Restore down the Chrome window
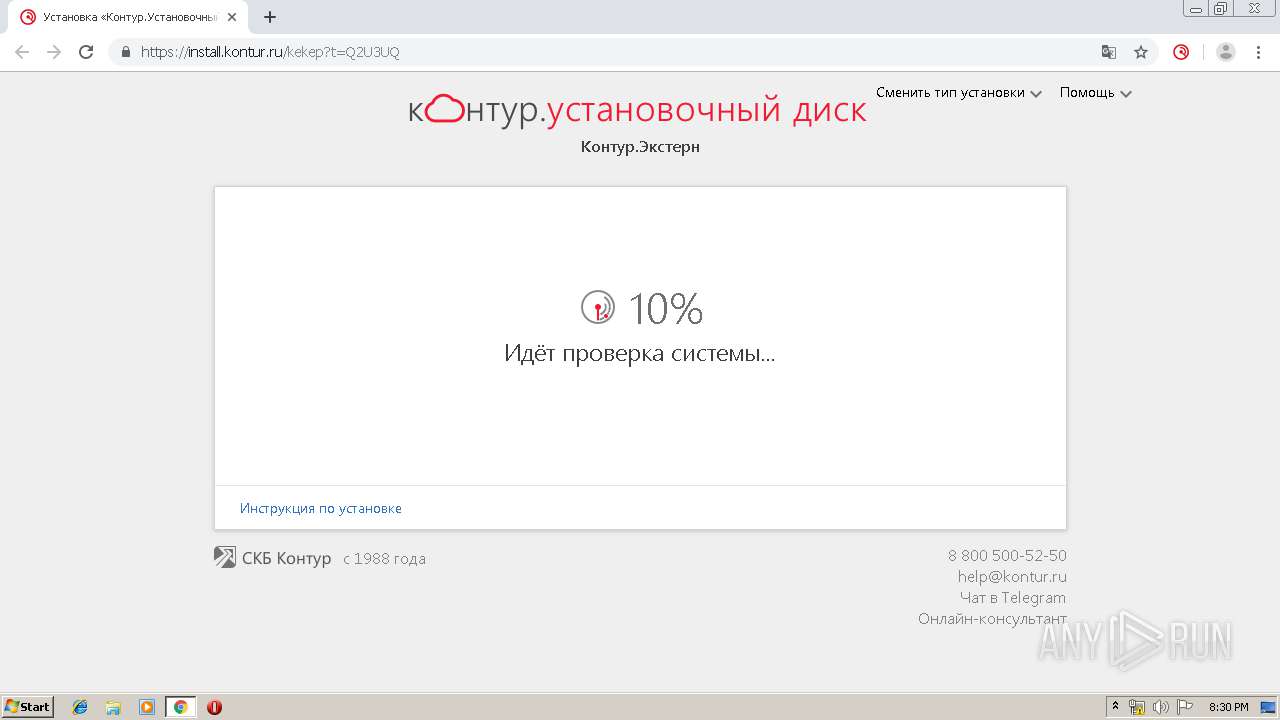 click(x=1221, y=8)
